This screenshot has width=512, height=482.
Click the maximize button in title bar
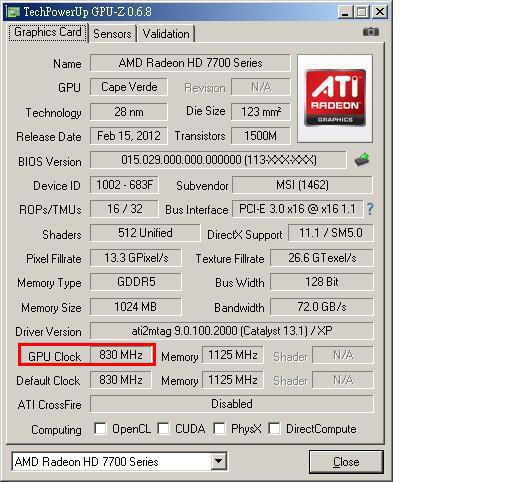click(362, 12)
